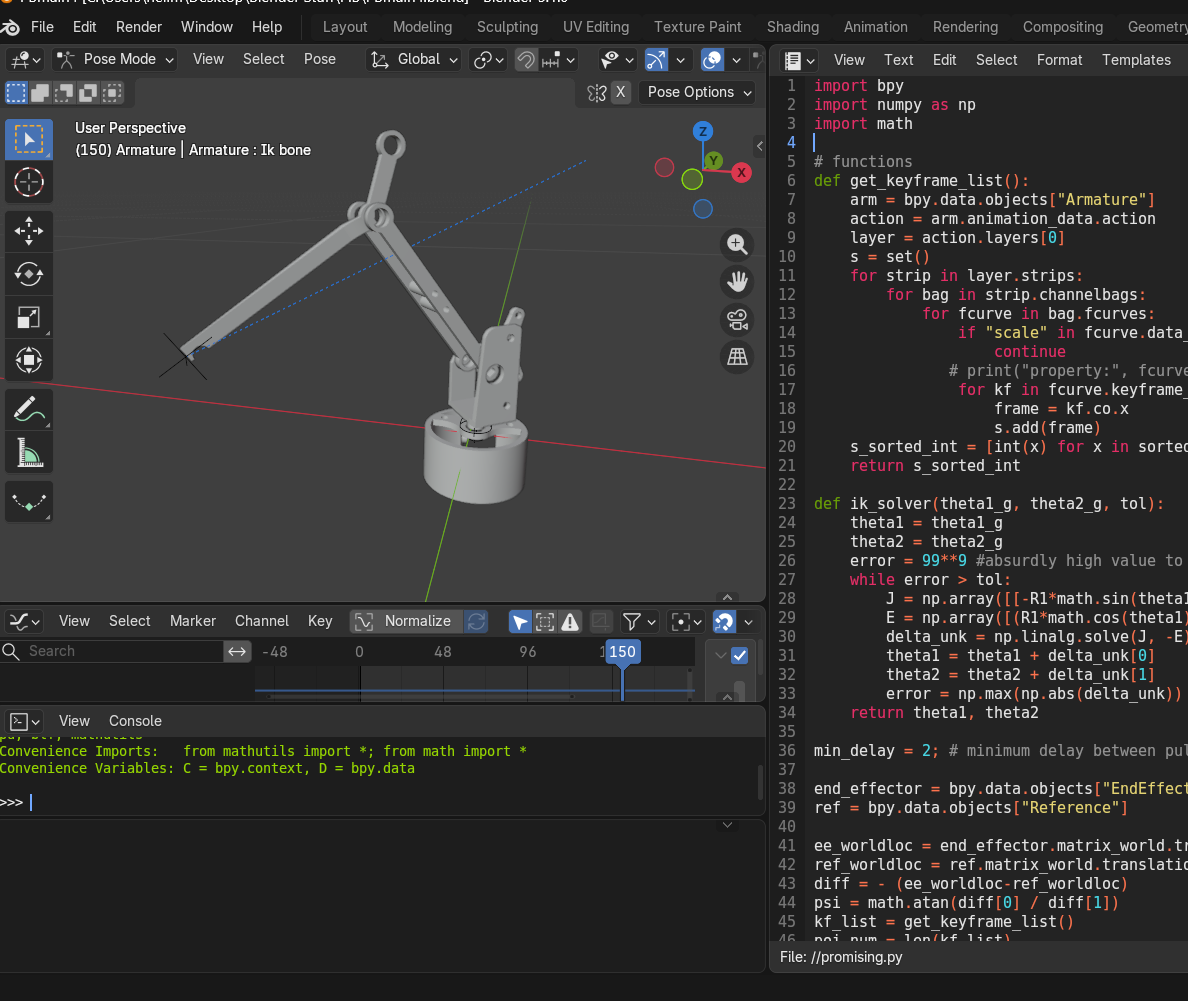Viewport: 1188px width, 1001px height.
Task: Select the Scale tool
Action: pyautogui.click(x=29, y=317)
